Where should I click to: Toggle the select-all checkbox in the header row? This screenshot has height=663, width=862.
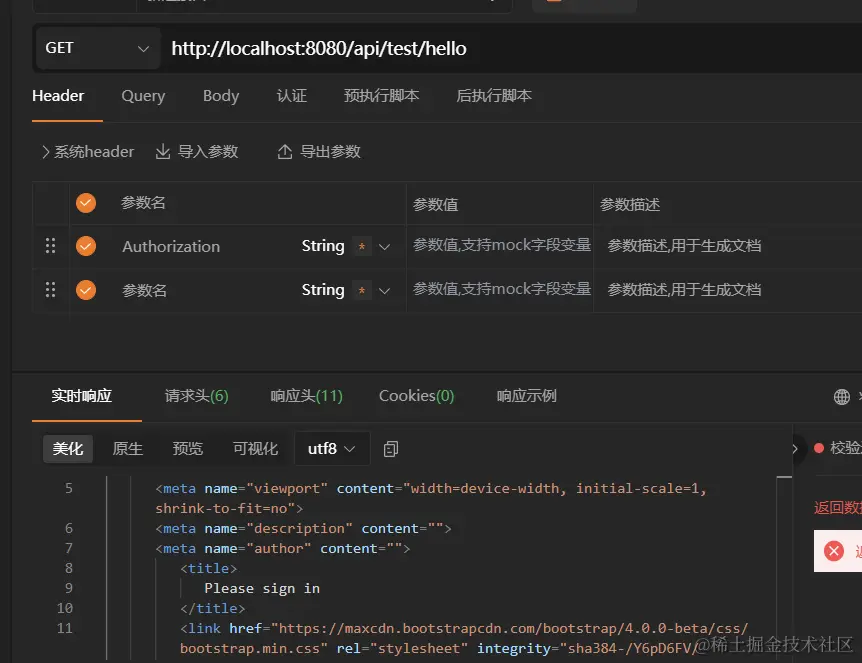click(86, 203)
